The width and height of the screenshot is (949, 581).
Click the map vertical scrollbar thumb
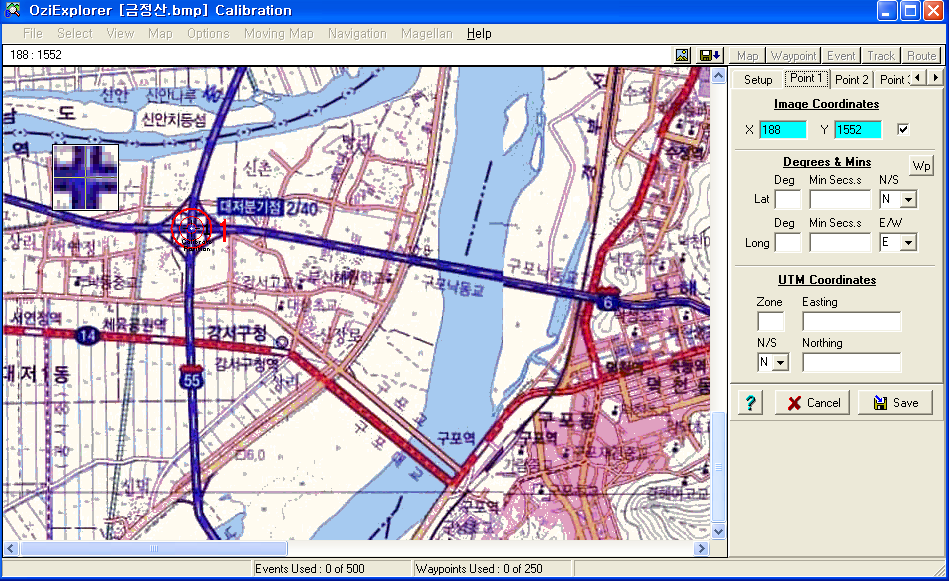click(718, 467)
